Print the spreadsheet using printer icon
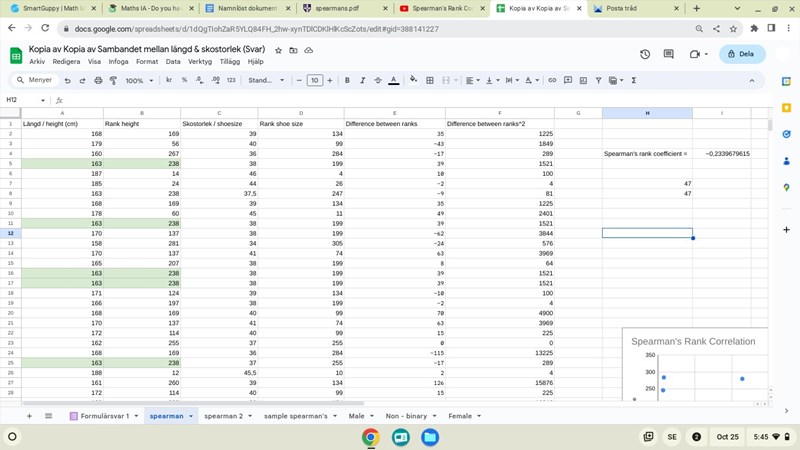Viewport: 800px width, 450px height. [x=98, y=80]
